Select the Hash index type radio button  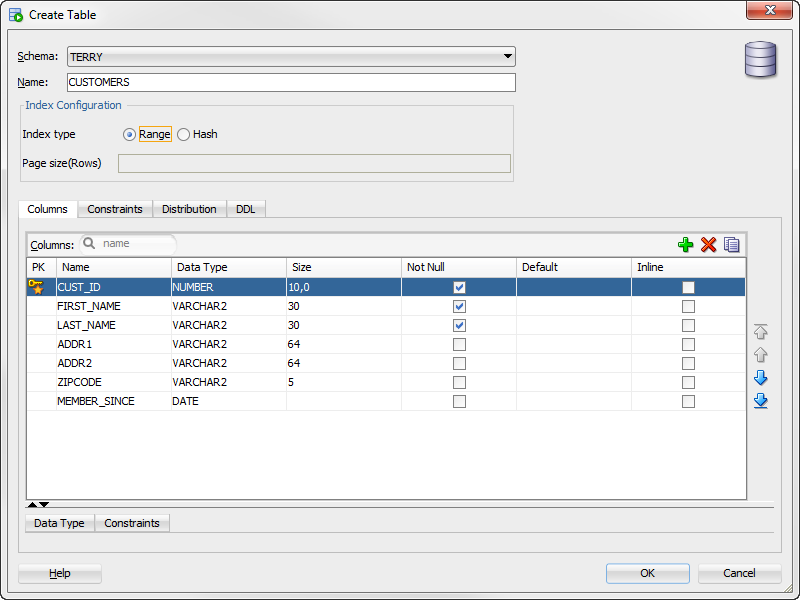click(x=184, y=134)
